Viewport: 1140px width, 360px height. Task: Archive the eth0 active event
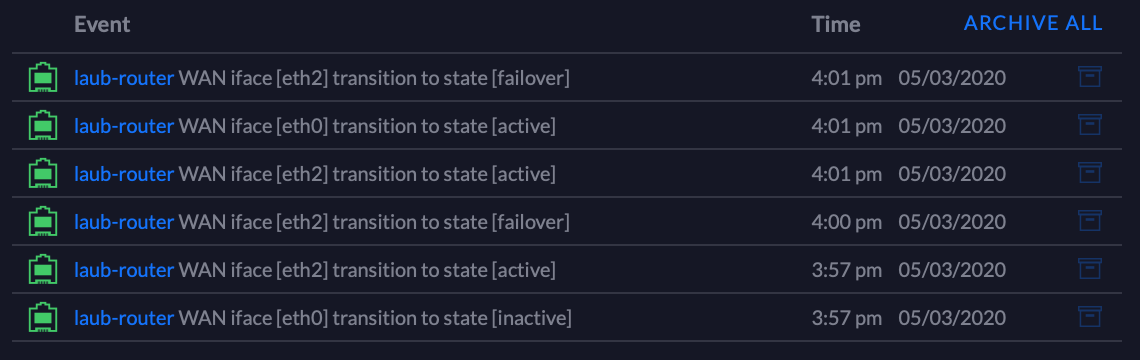(x=1089, y=124)
